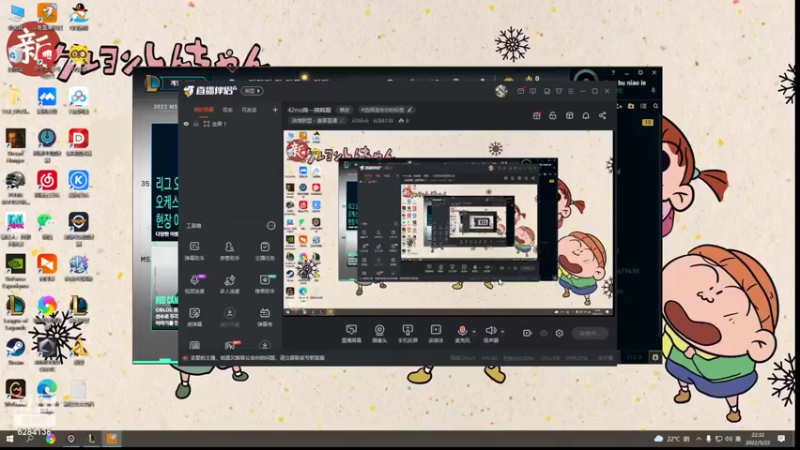Open the chat message icon in title bar
This screenshot has height=450, width=800.
[533, 91]
